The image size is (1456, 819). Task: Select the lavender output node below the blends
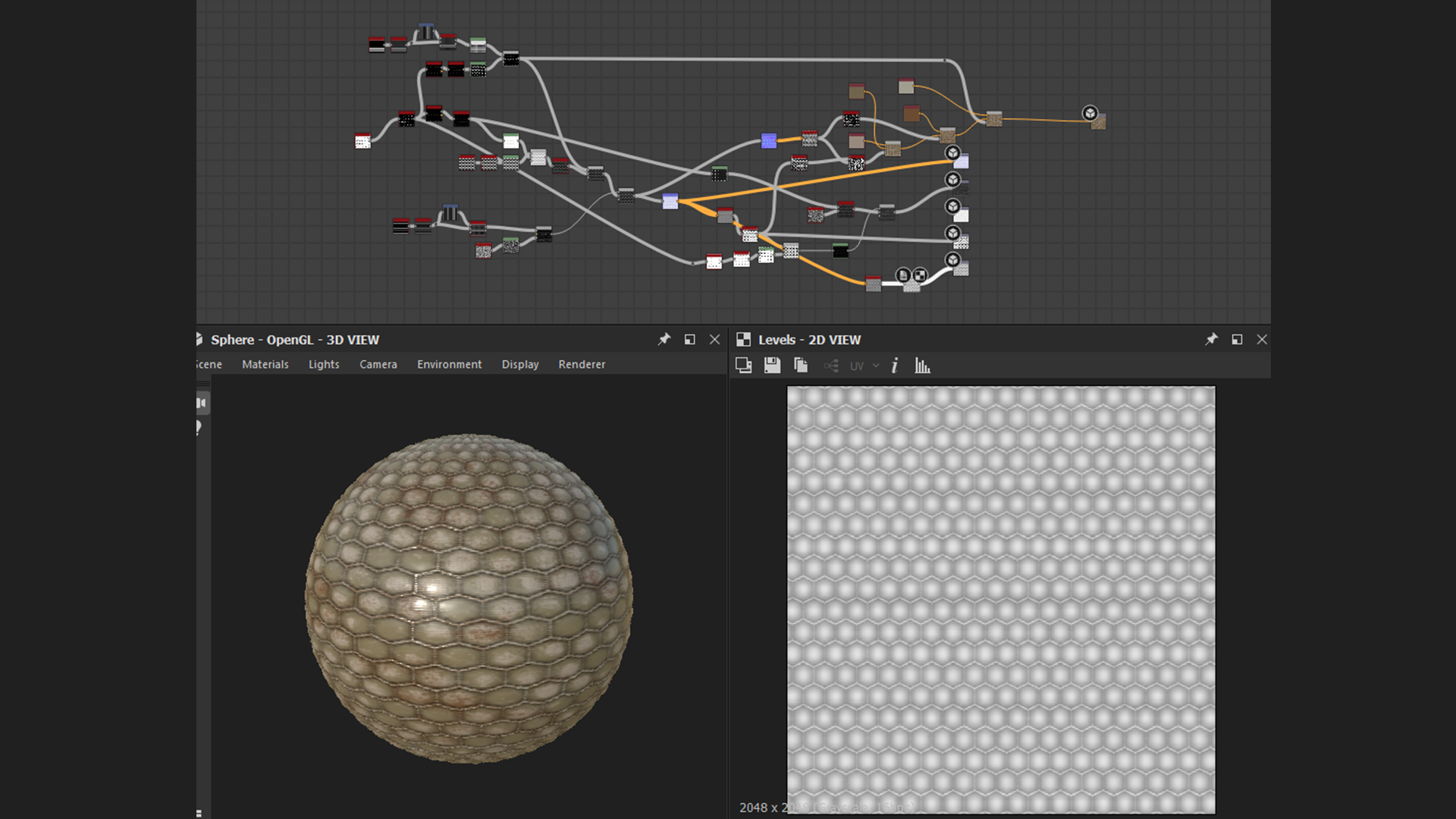tap(962, 161)
